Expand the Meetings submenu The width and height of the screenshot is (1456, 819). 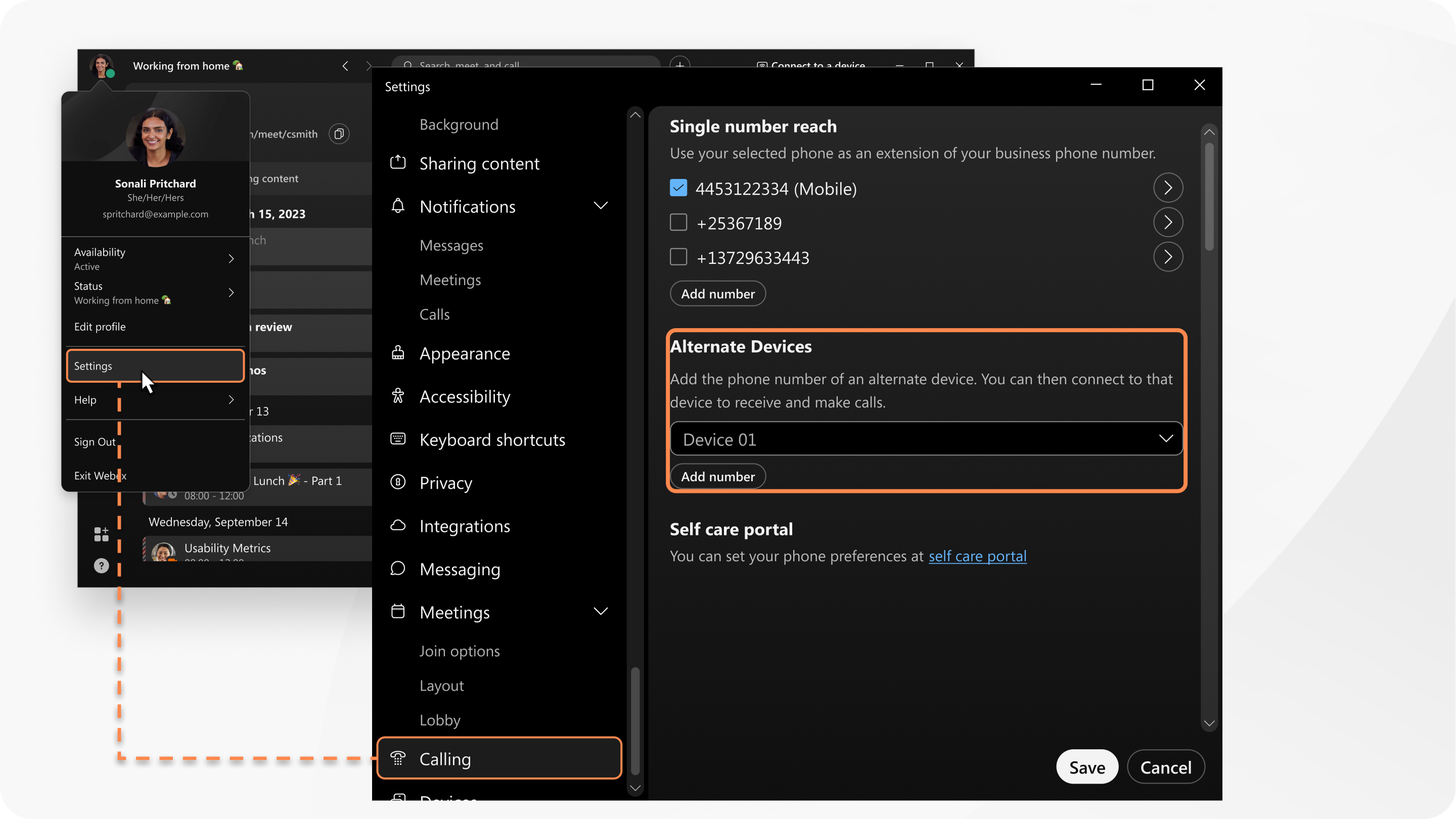(602, 611)
